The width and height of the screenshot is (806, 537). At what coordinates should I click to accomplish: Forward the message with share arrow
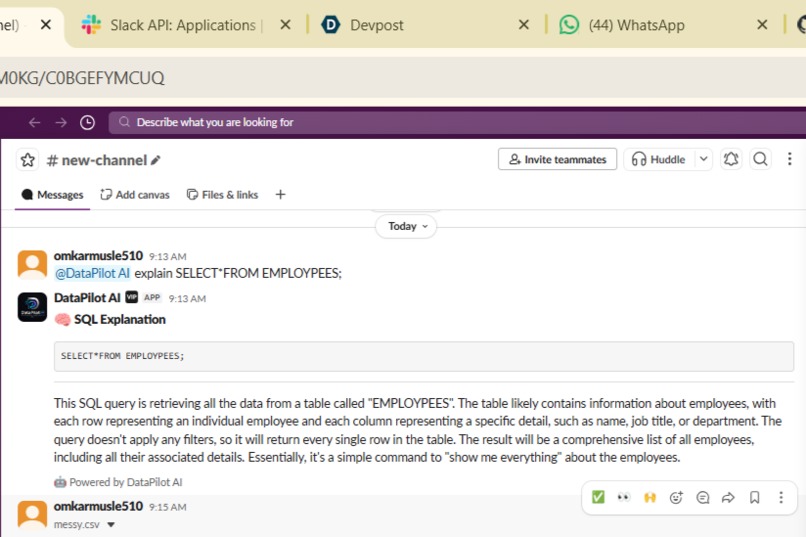pyautogui.click(x=728, y=497)
